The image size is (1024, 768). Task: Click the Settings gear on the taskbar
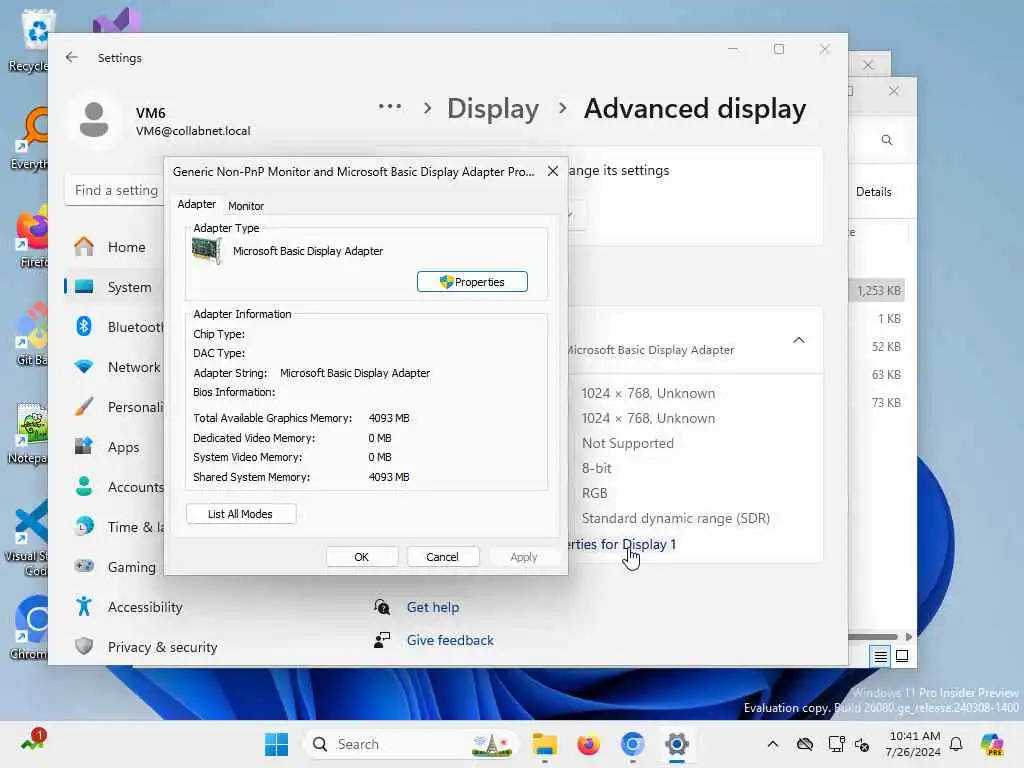tap(677, 744)
